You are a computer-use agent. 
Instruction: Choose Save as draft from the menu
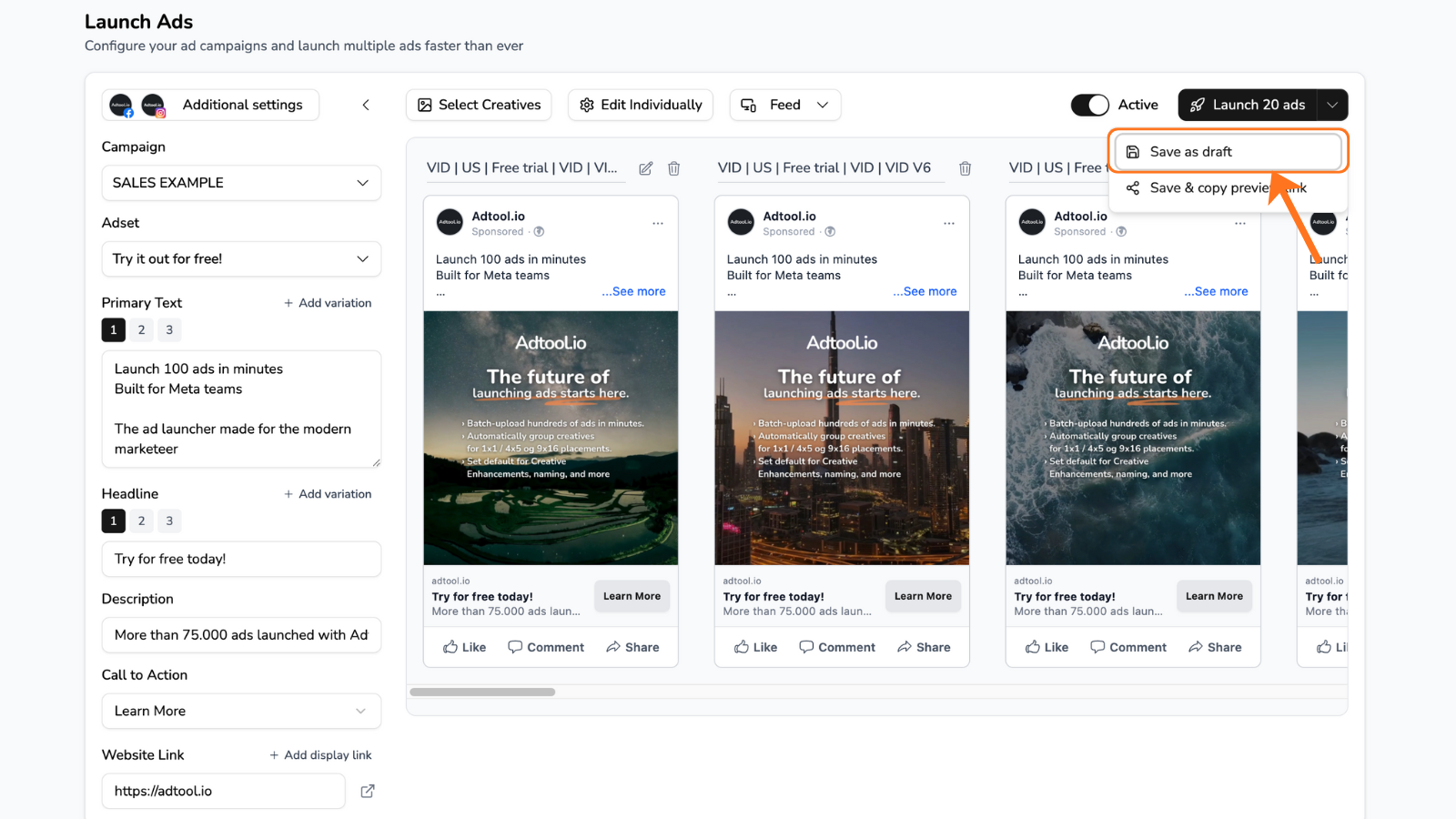click(x=1228, y=152)
